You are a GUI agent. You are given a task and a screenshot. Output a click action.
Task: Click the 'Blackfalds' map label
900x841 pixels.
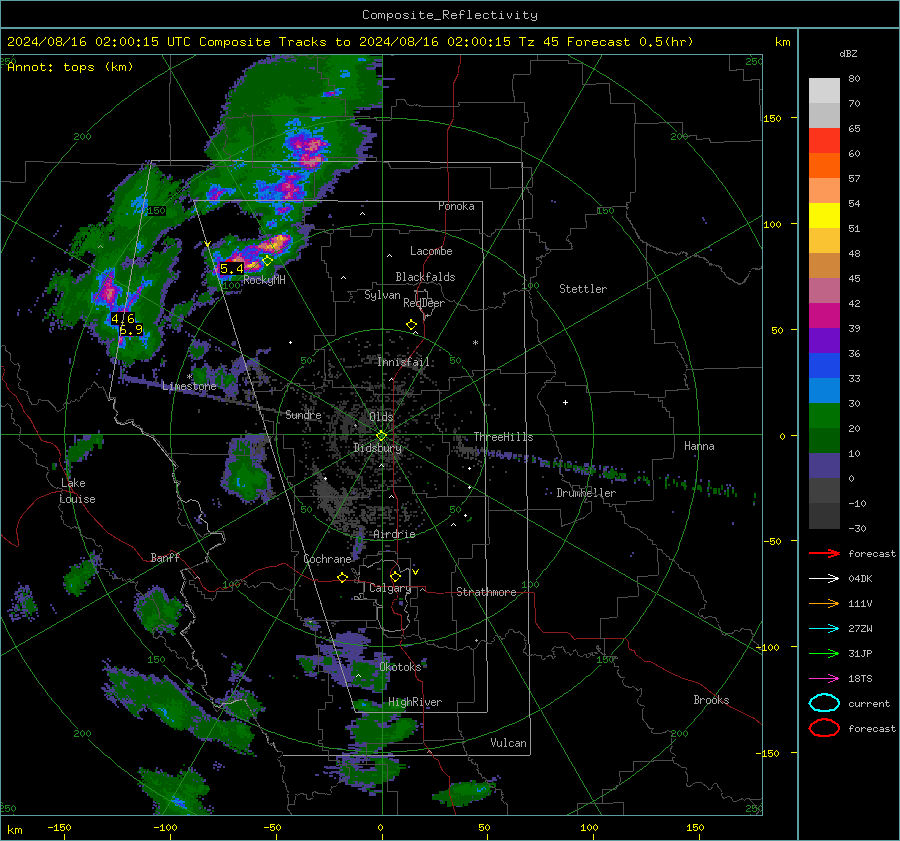[x=425, y=277]
